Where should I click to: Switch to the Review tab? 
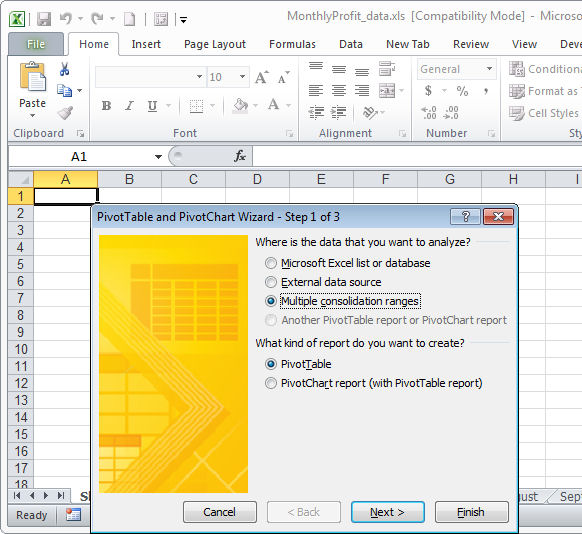(x=471, y=44)
